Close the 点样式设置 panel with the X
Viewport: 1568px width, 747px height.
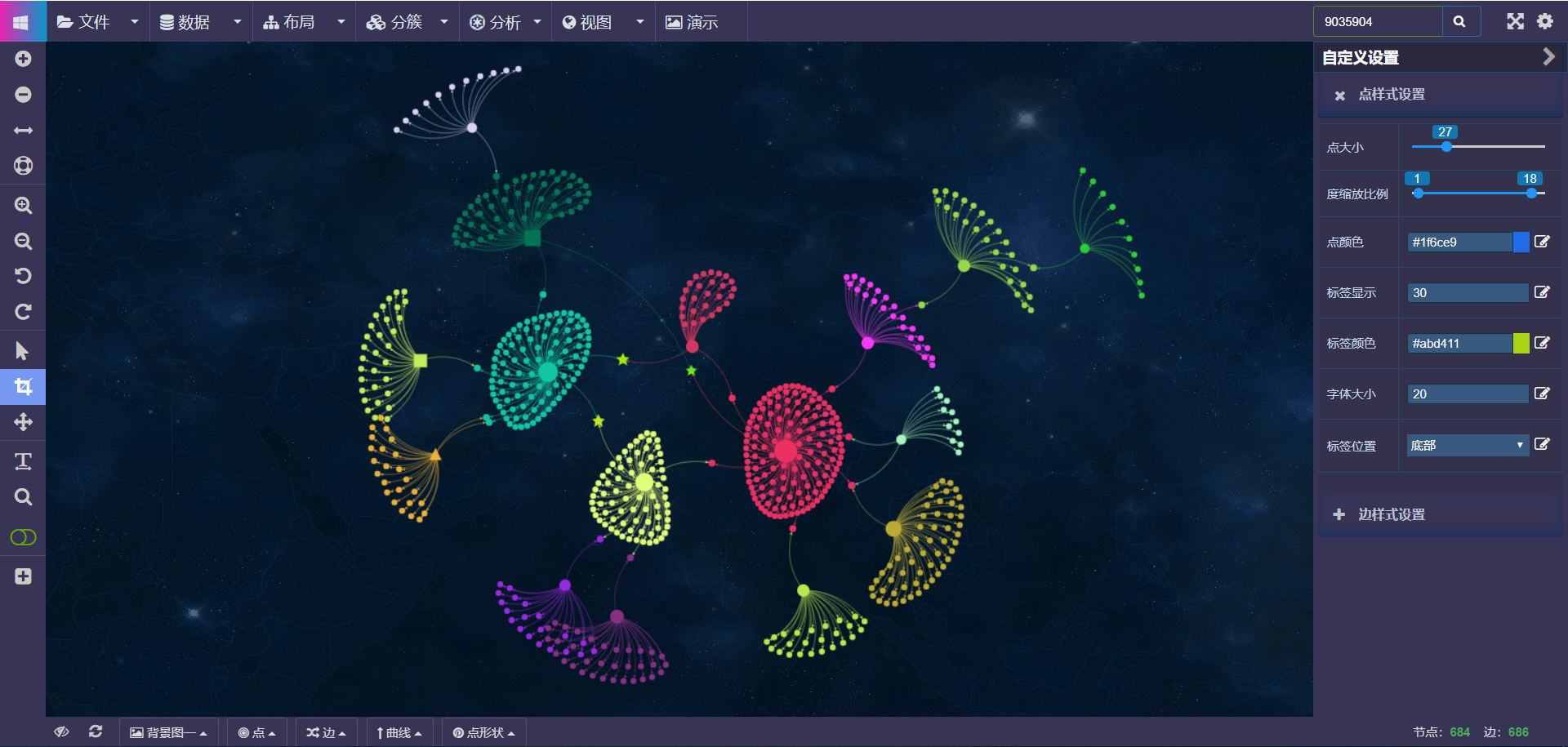pos(1339,95)
